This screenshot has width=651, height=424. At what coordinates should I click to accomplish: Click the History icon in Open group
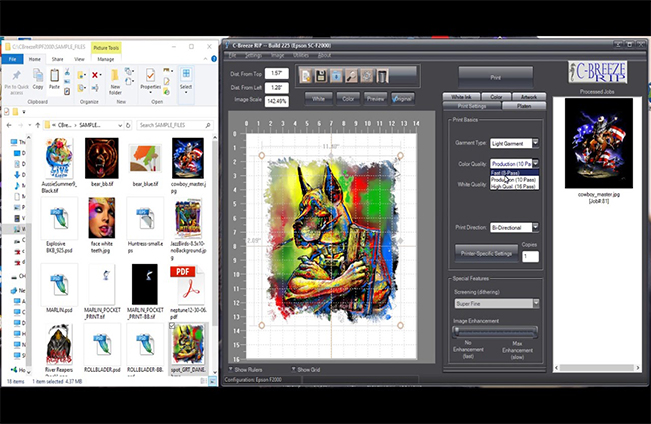(167, 91)
